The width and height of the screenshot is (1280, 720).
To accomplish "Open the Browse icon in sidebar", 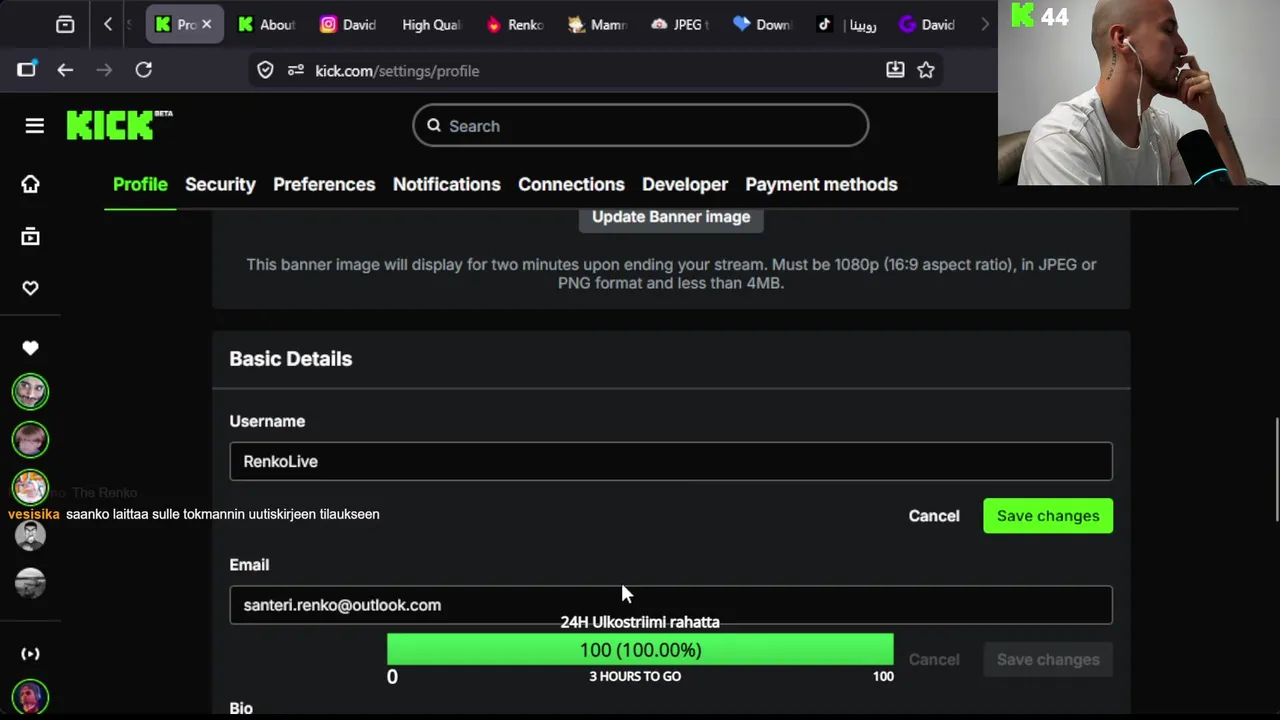I will (x=30, y=236).
